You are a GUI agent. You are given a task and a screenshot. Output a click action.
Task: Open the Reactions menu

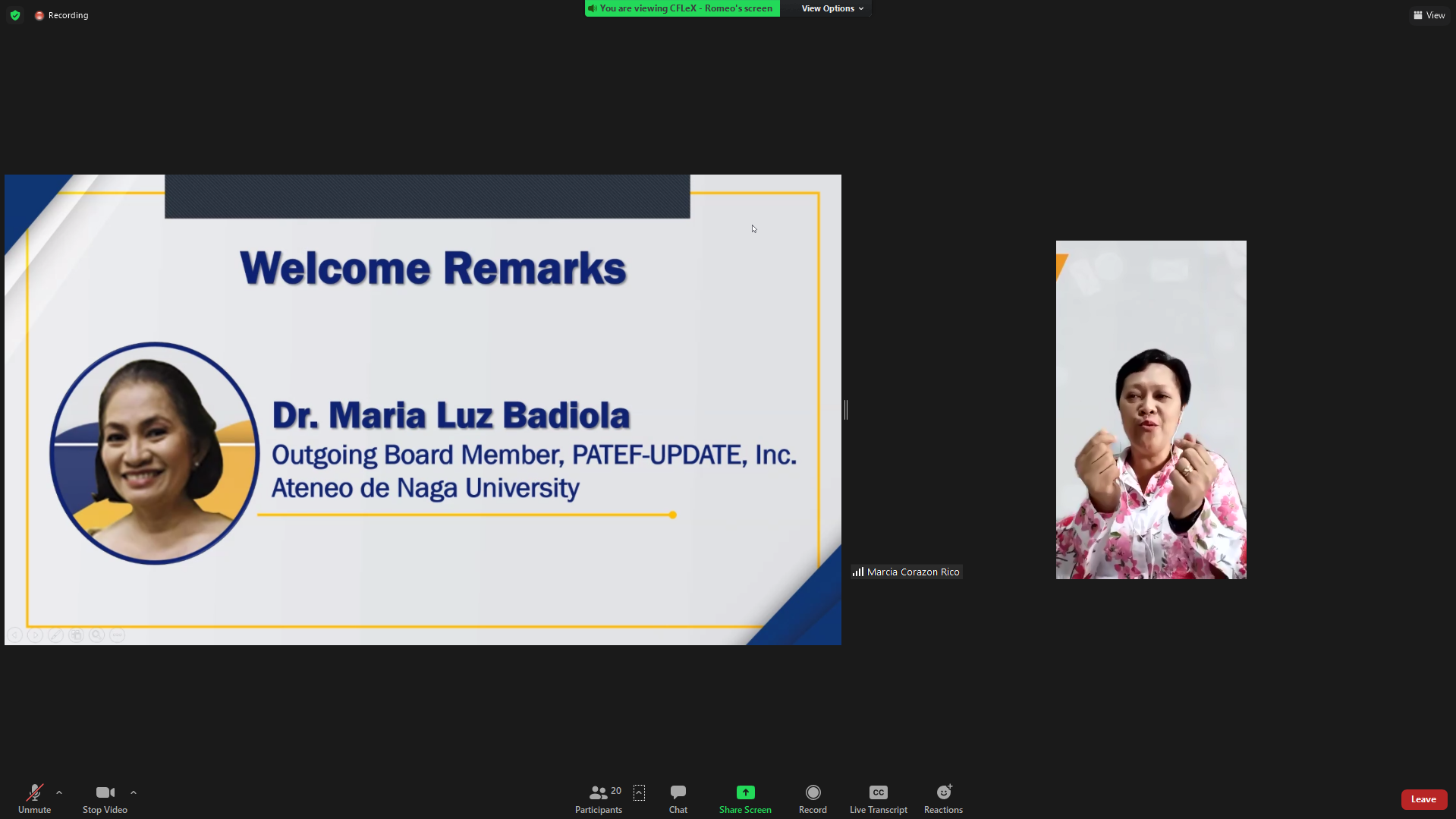click(942, 799)
